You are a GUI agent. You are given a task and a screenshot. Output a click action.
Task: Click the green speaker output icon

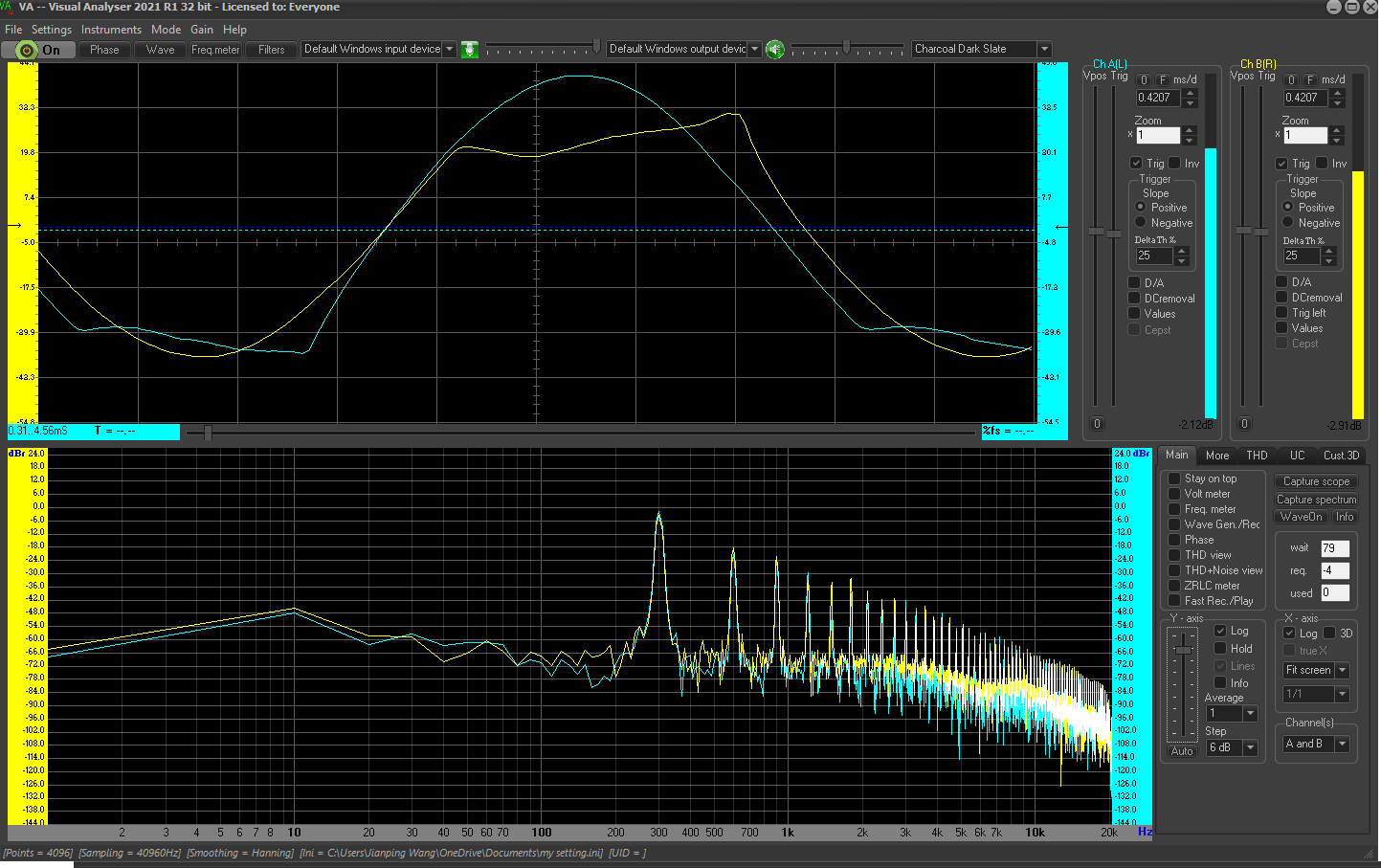(775, 50)
